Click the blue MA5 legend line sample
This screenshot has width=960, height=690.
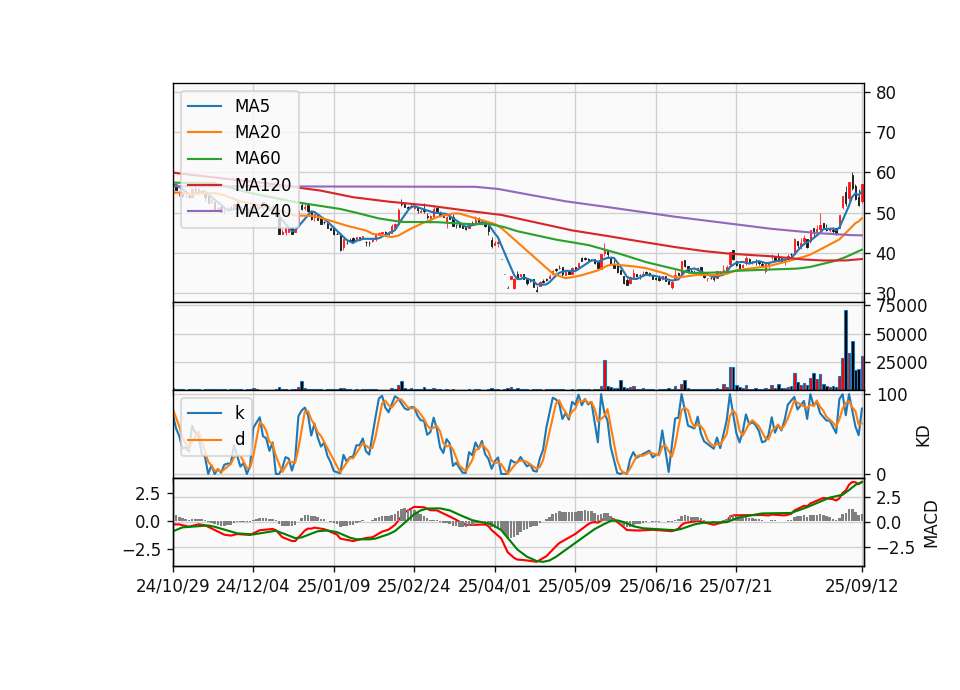pyautogui.click(x=204, y=106)
